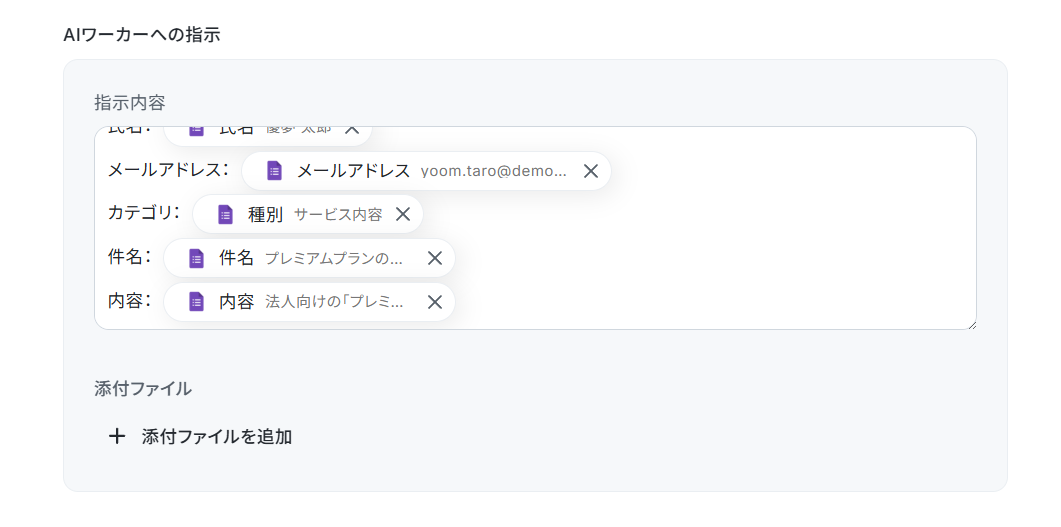
Task: Delete the 内容 chip using its X
Action: (x=434, y=301)
